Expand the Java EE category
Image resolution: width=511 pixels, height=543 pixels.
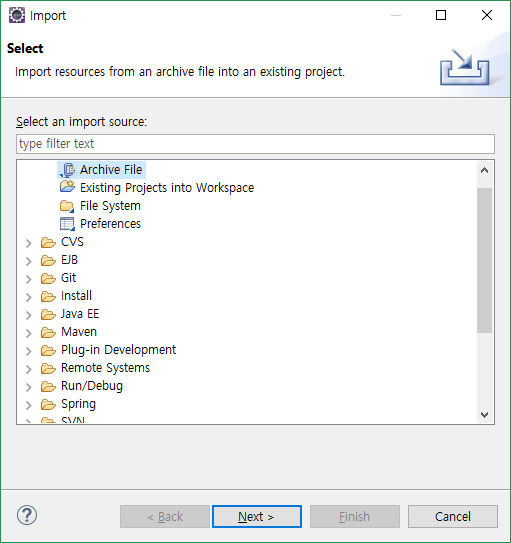click(29, 315)
